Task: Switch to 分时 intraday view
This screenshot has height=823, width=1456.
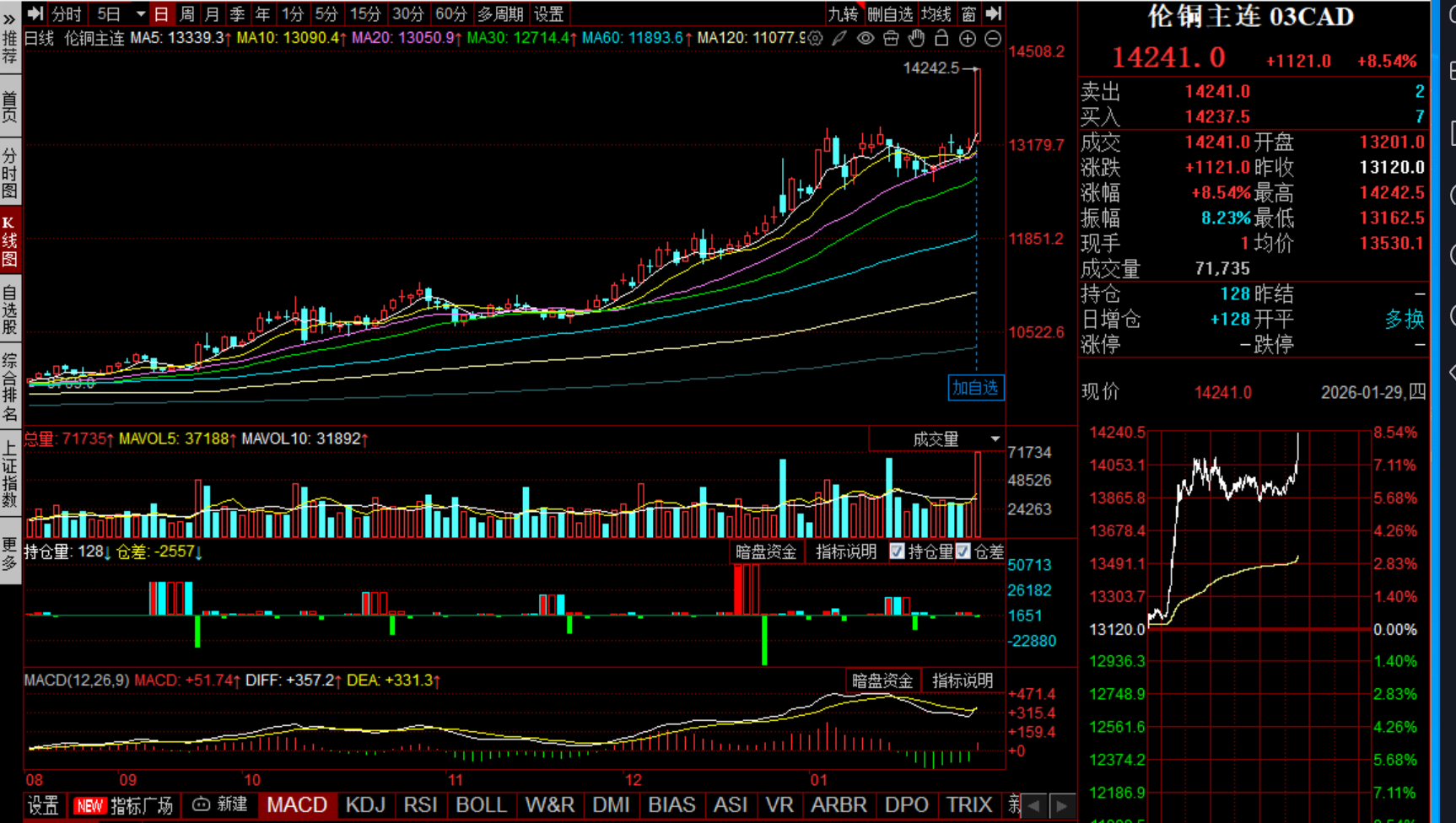Action: (x=66, y=14)
